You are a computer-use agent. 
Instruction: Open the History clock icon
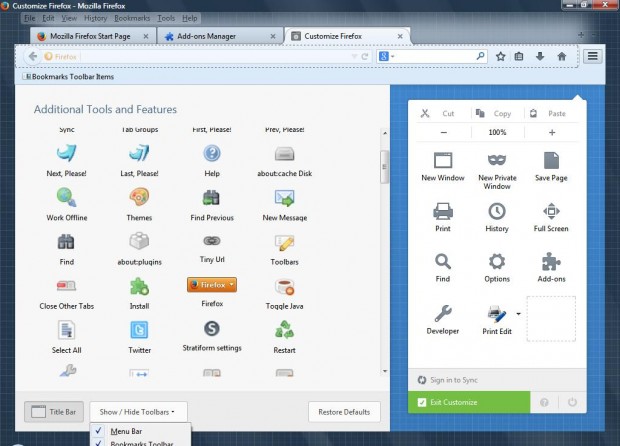click(497, 211)
